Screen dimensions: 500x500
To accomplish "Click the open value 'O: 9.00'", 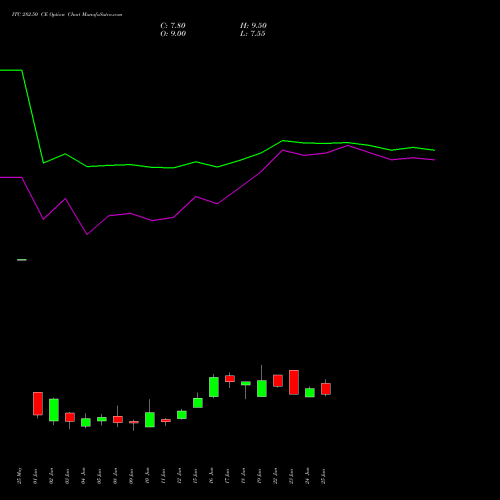I will tap(173, 34).
